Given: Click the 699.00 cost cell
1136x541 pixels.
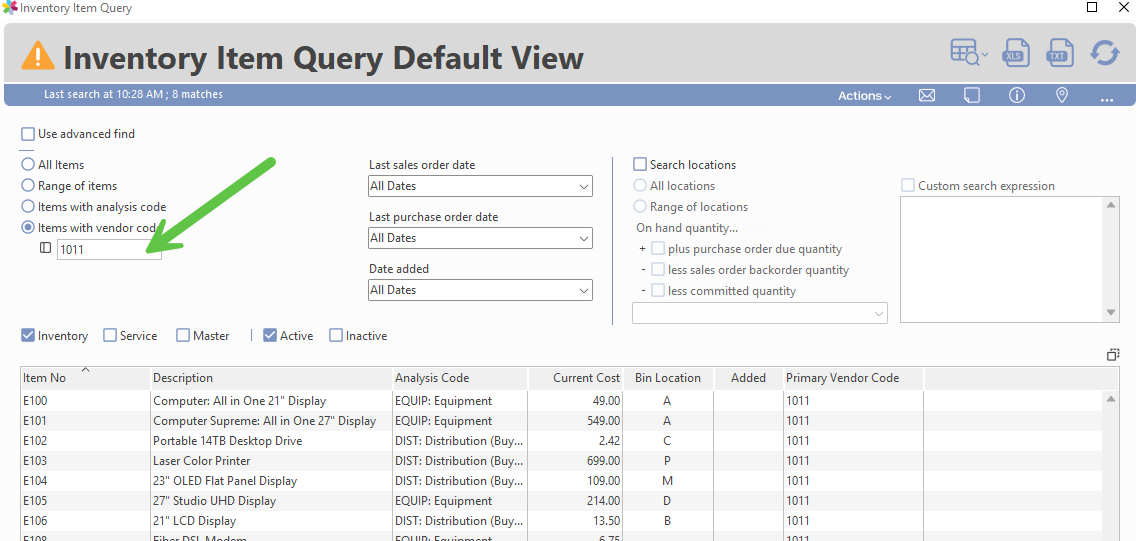Looking at the screenshot, I should tap(575, 461).
